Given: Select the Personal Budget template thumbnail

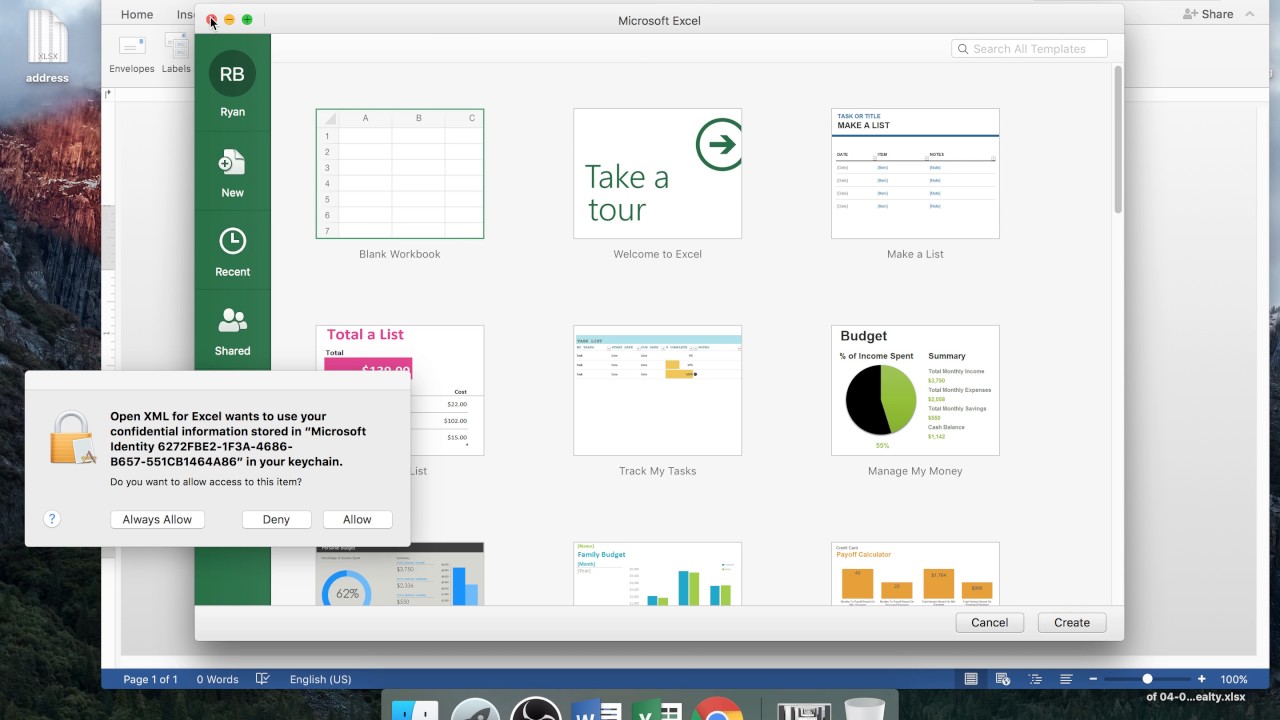Looking at the screenshot, I should pos(400,574).
